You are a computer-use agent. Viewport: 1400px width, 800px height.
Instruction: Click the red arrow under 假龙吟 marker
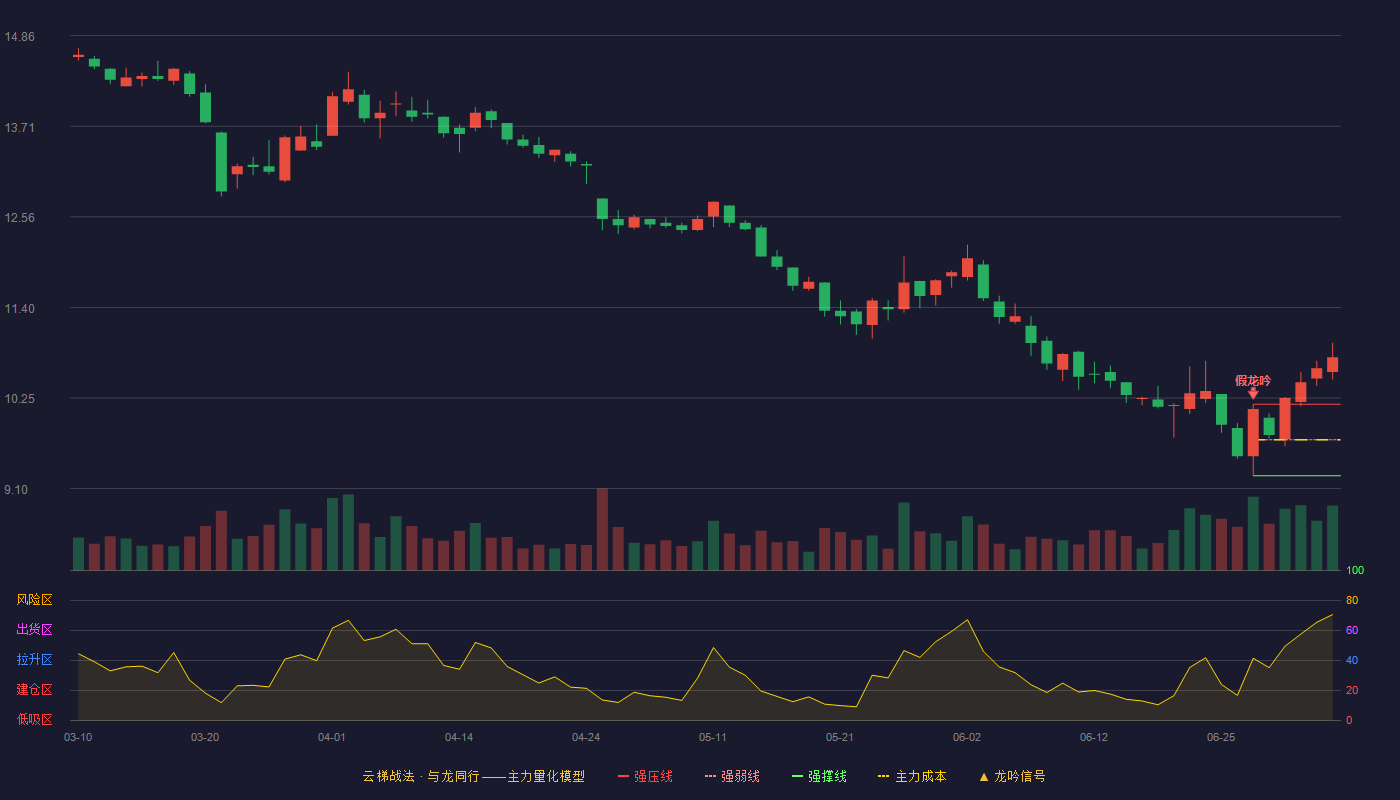(1253, 394)
